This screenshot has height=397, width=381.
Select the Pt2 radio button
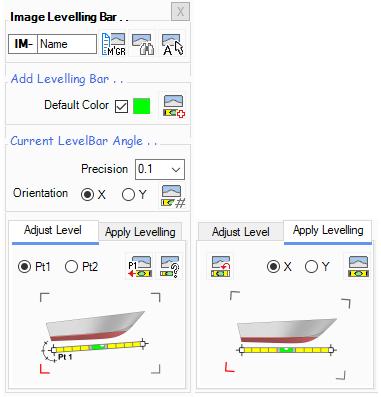tap(81, 267)
